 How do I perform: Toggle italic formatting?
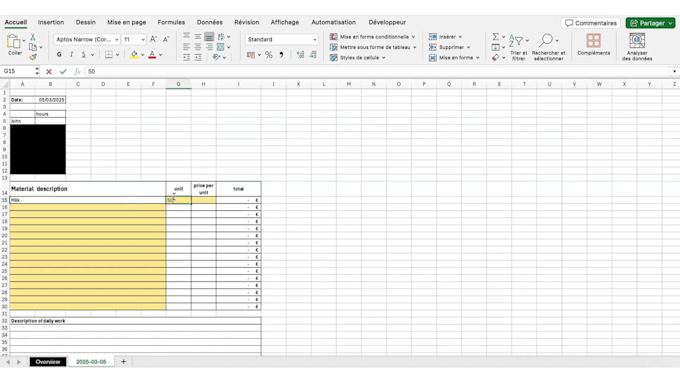point(71,55)
